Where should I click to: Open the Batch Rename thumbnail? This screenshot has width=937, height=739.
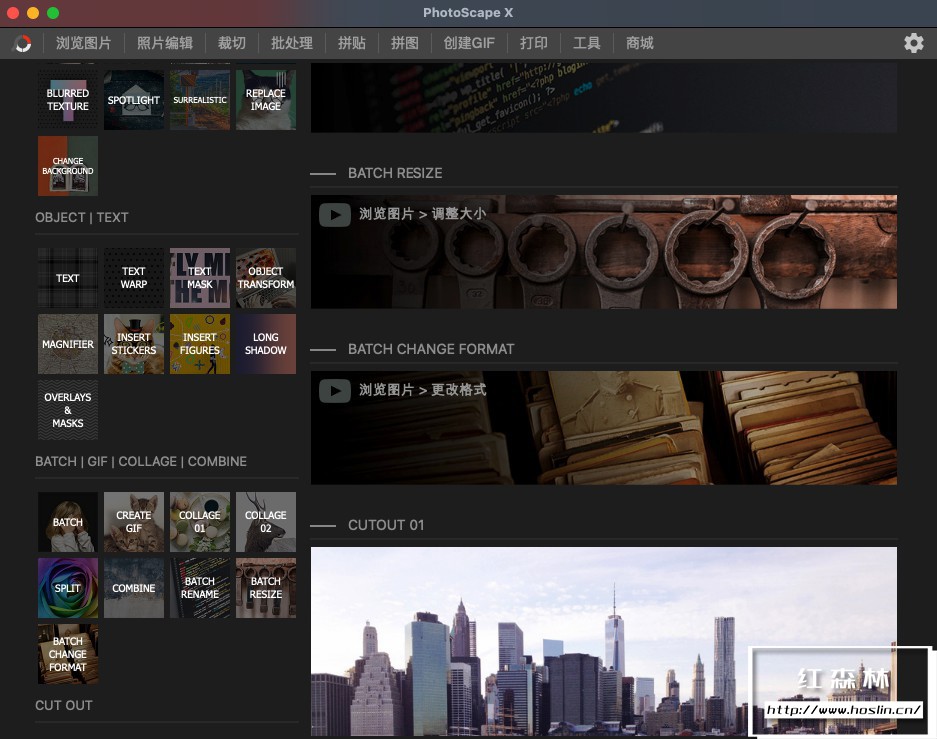coord(200,588)
